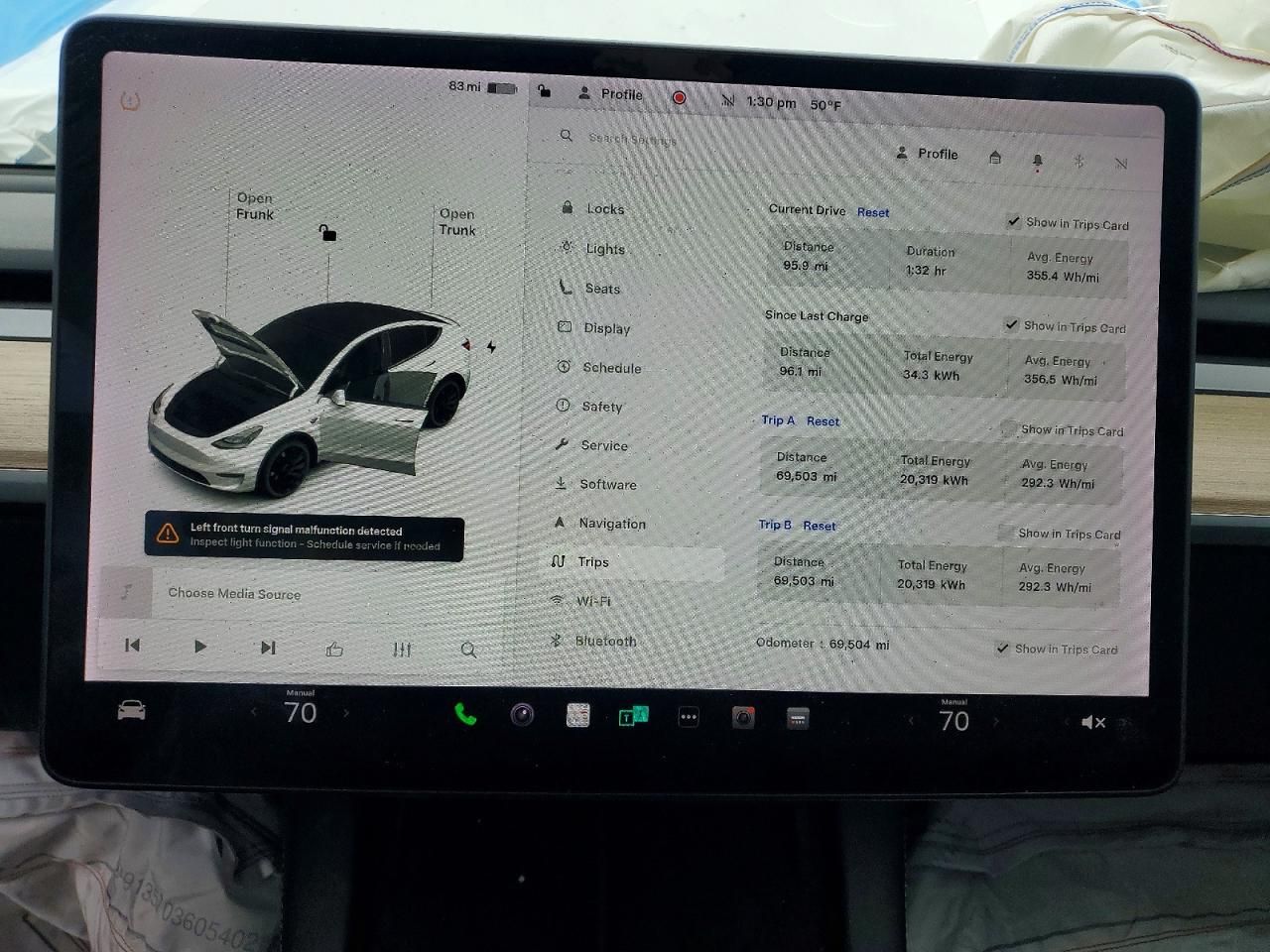Increase driver temperature with right chevron
Viewport: 1270px width, 952px height.
pos(346,712)
